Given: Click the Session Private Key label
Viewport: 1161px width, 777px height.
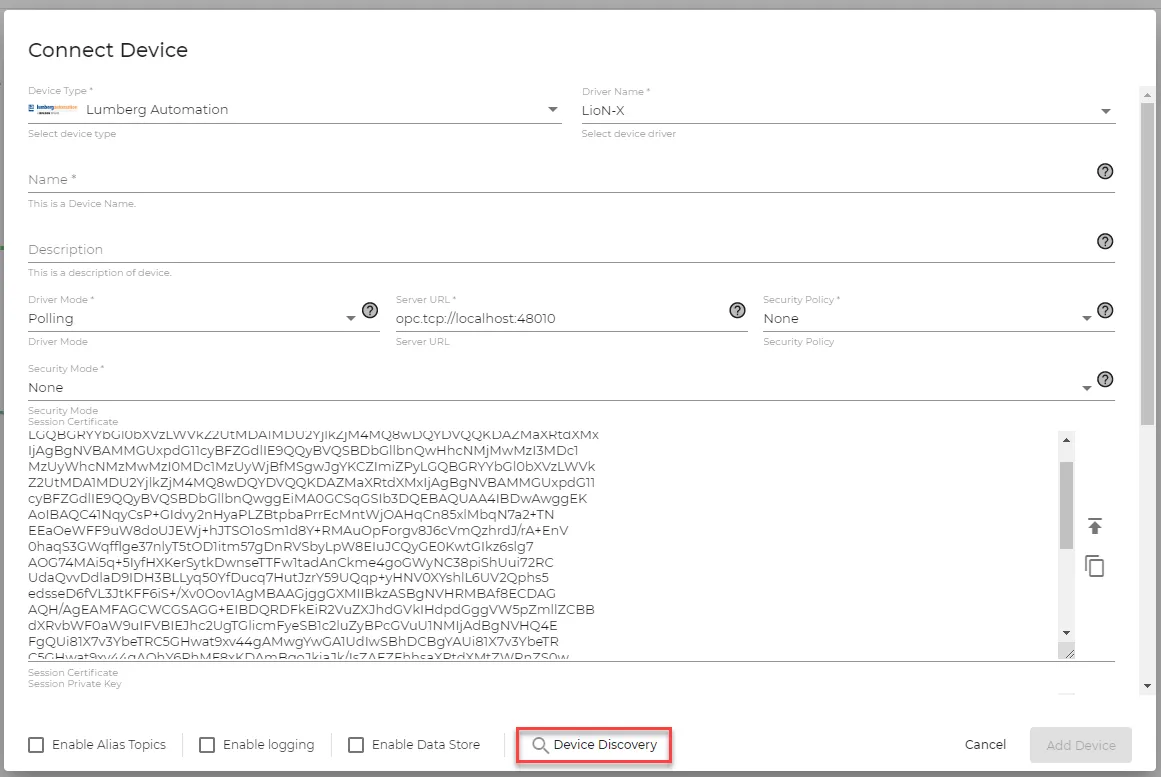Looking at the screenshot, I should pos(75,684).
